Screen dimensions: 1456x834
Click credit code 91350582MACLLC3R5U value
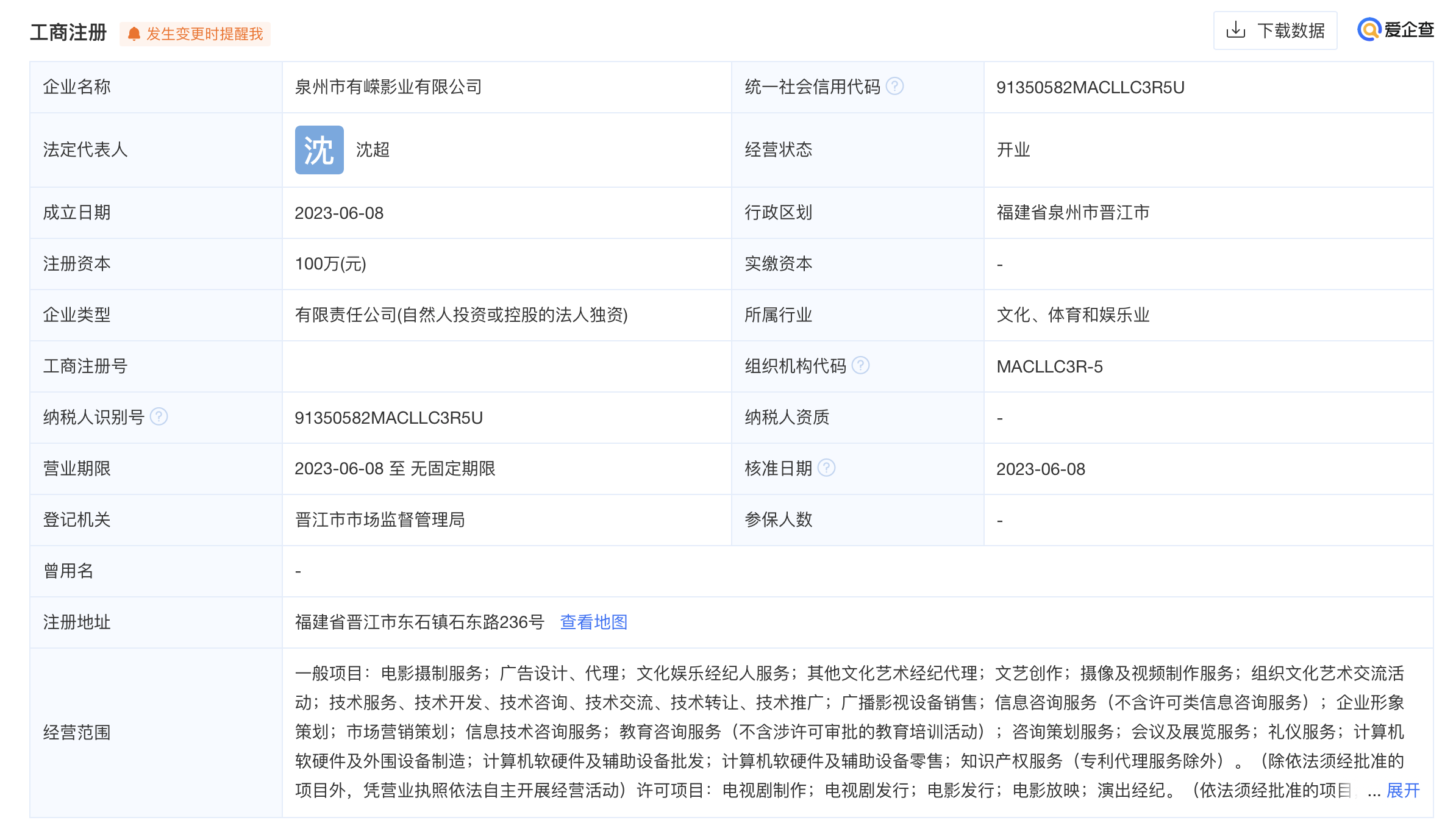(x=1090, y=87)
